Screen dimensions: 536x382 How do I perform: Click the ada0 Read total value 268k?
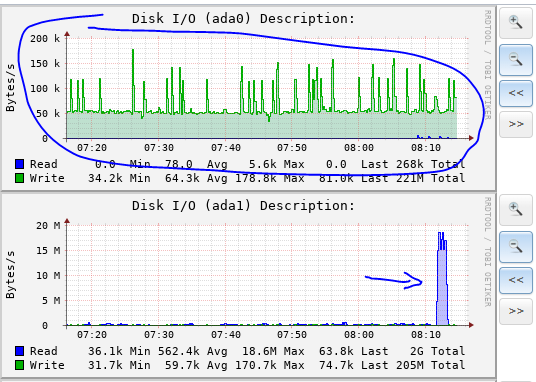coord(410,164)
